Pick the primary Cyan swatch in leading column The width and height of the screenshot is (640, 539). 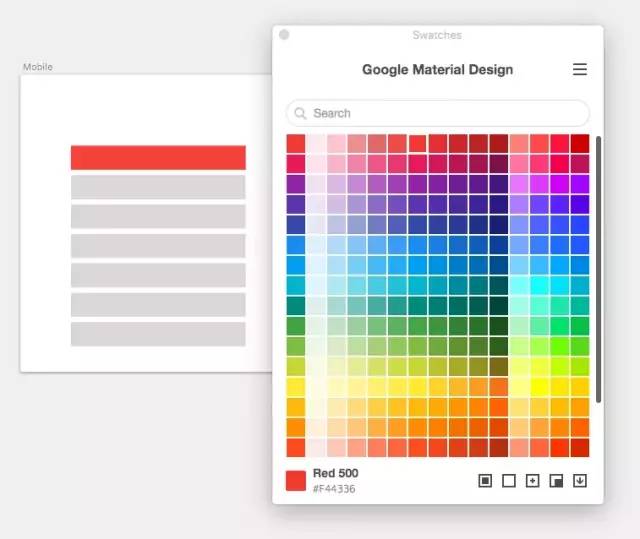coord(296,286)
